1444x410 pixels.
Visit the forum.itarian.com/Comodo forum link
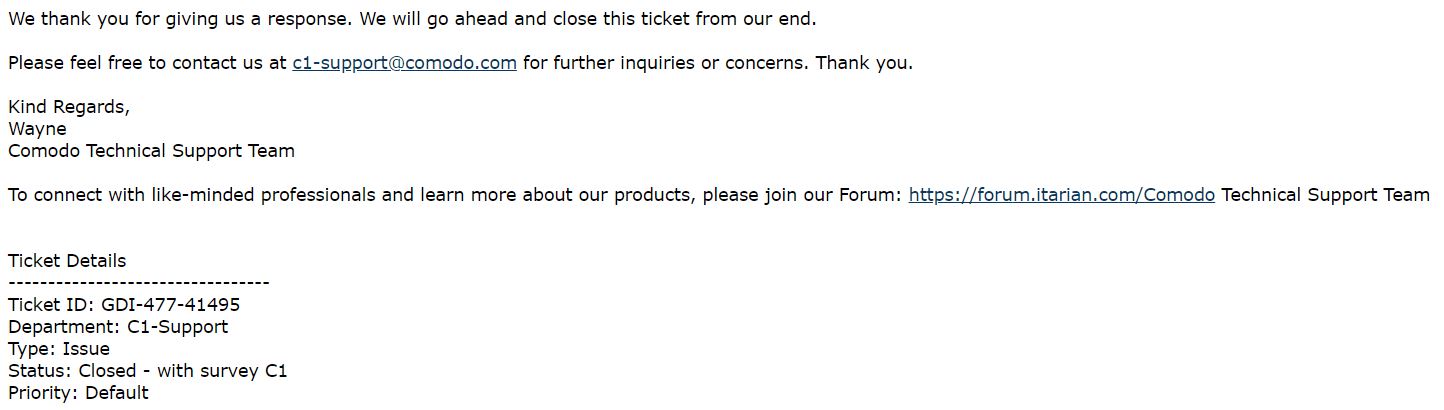click(1061, 195)
